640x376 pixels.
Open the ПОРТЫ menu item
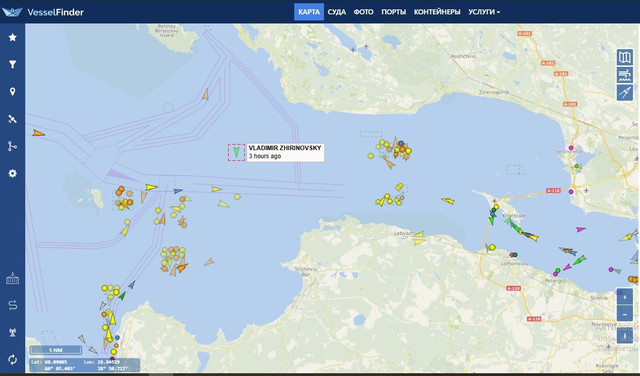(x=393, y=12)
